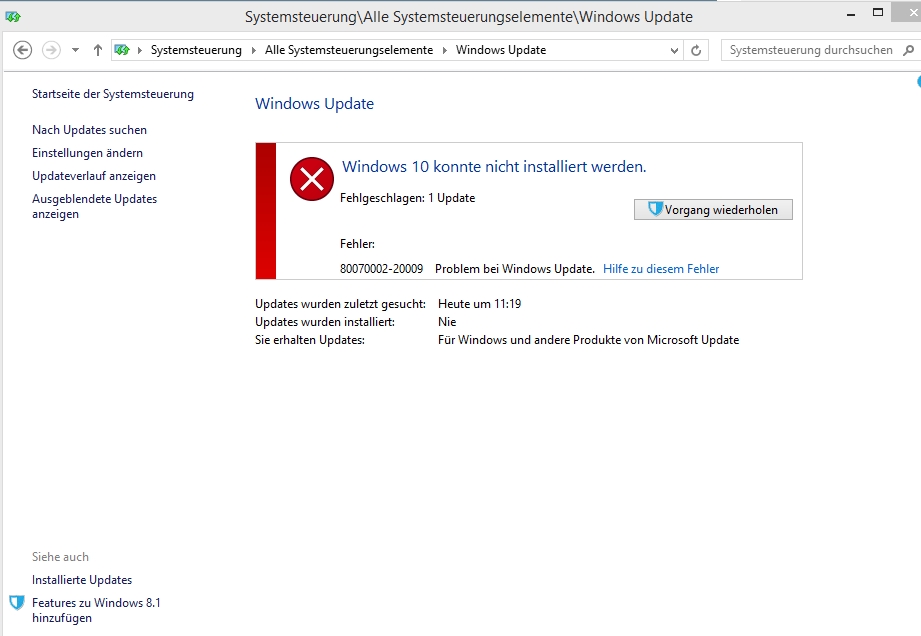This screenshot has width=921, height=636.
Task: Go back with the back arrow button
Action: point(22,50)
